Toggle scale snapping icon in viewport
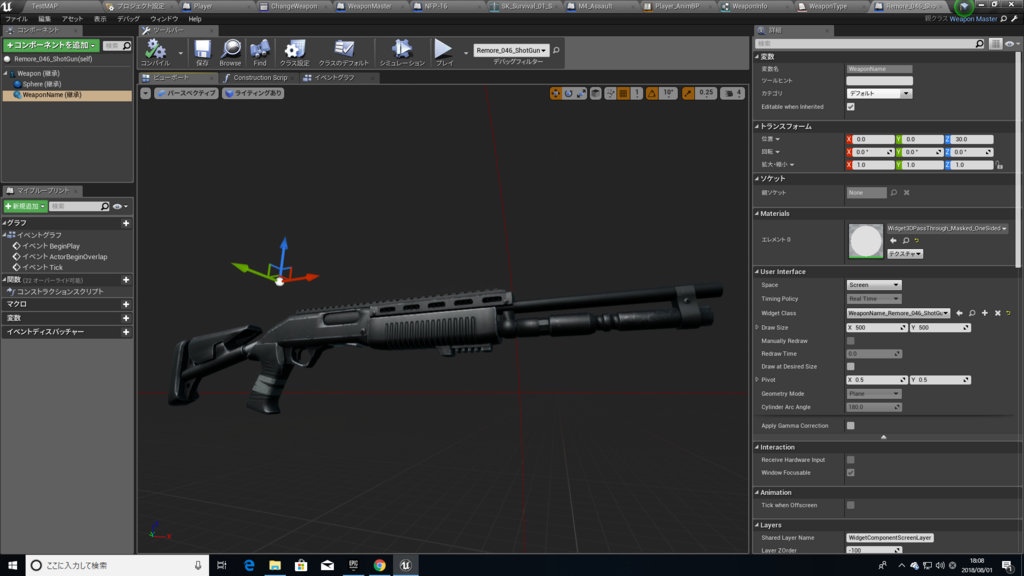 point(688,93)
